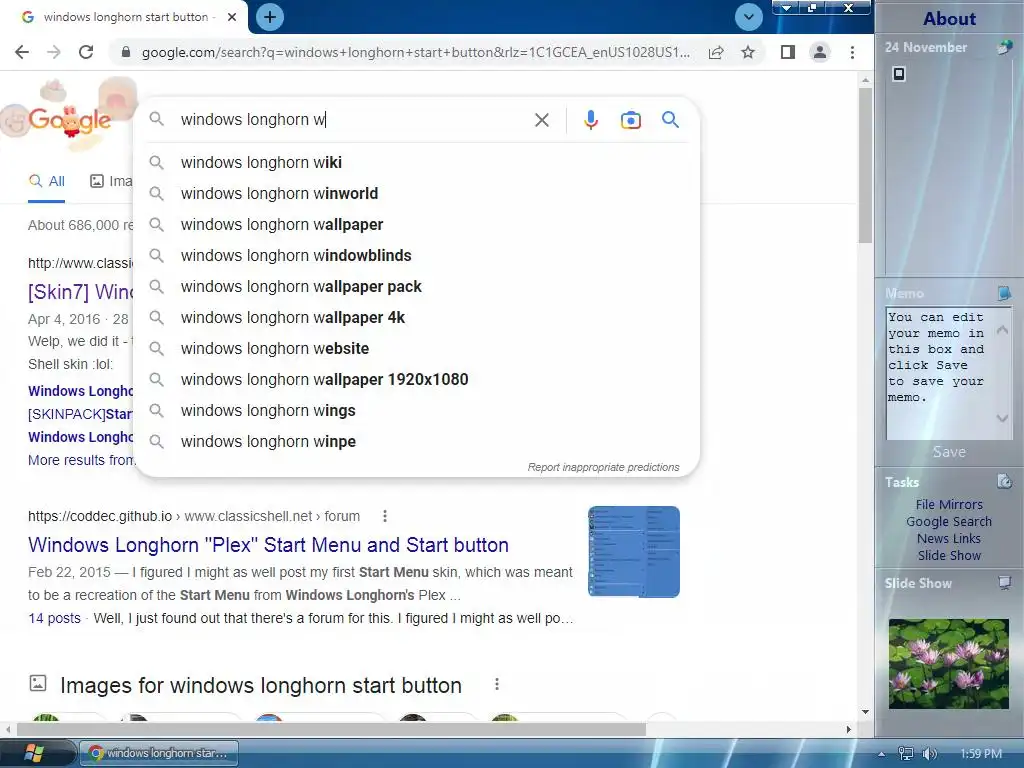Image resolution: width=1024 pixels, height=768 pixels.
Task: Choose suggestion windows longhorn winpe
Action: click(417, 441)
